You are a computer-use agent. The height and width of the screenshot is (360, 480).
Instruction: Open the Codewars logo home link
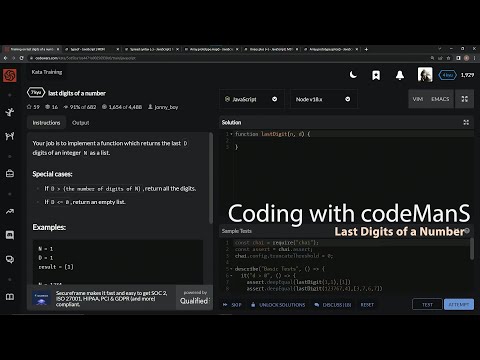(x=10, y=75)
